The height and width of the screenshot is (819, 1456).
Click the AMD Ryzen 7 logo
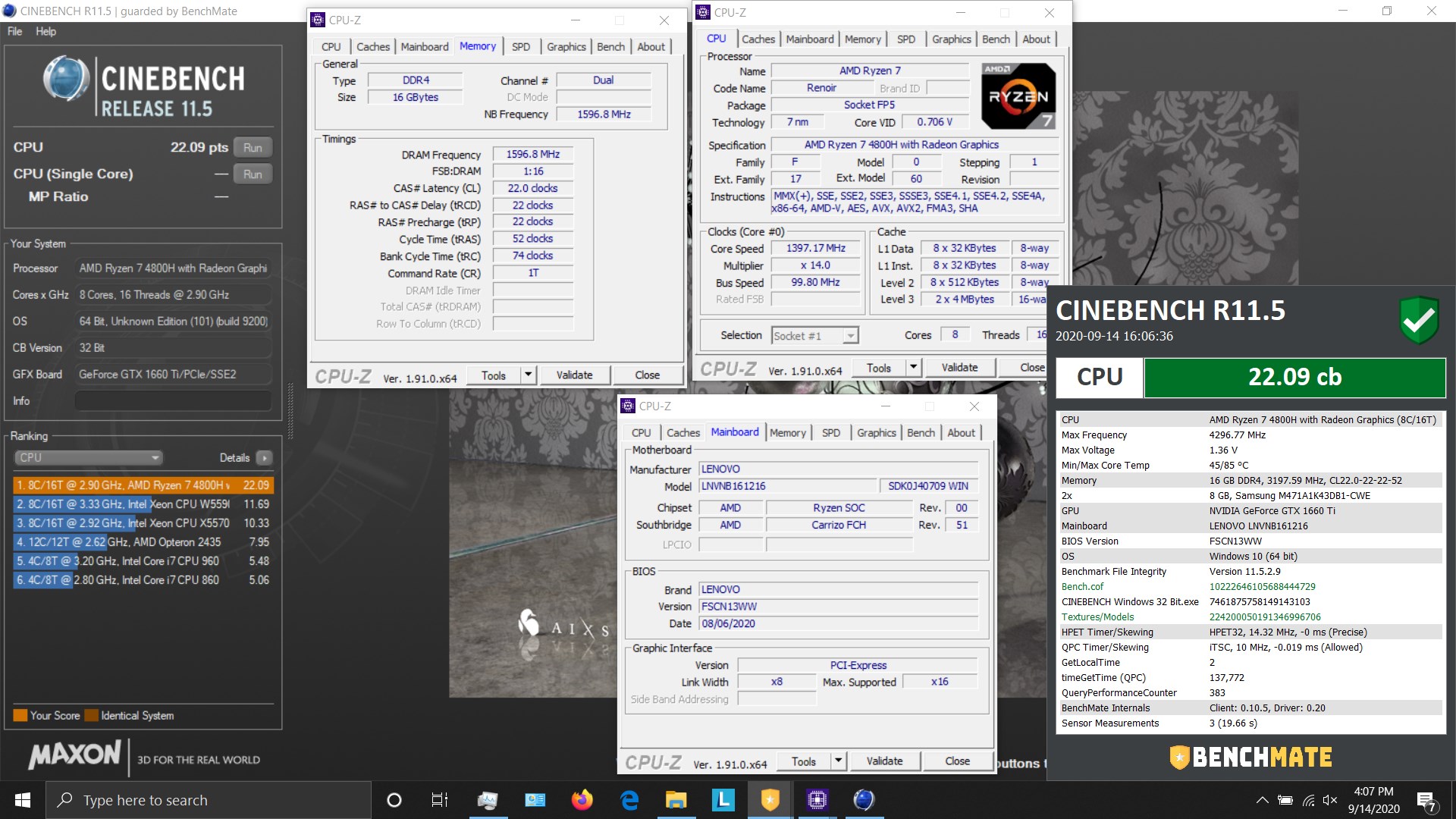click(x=1018, y=96)
